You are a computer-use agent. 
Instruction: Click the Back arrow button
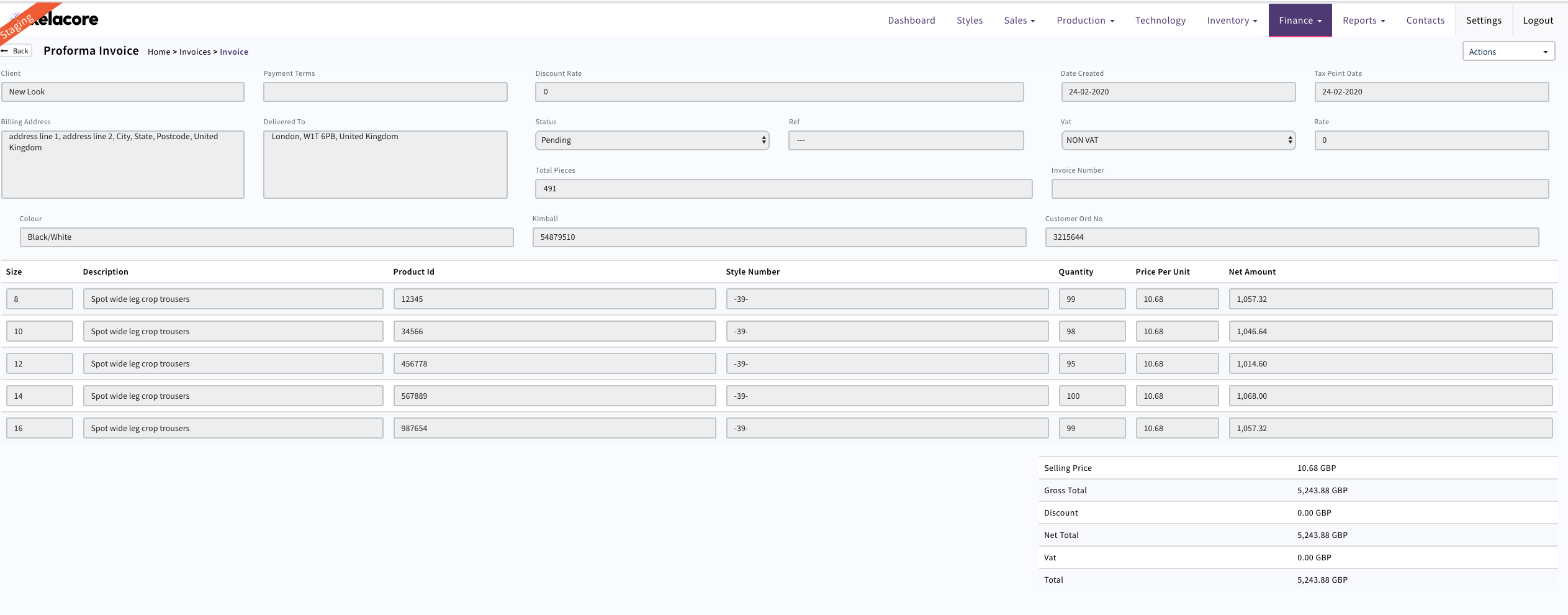point(16,51)
